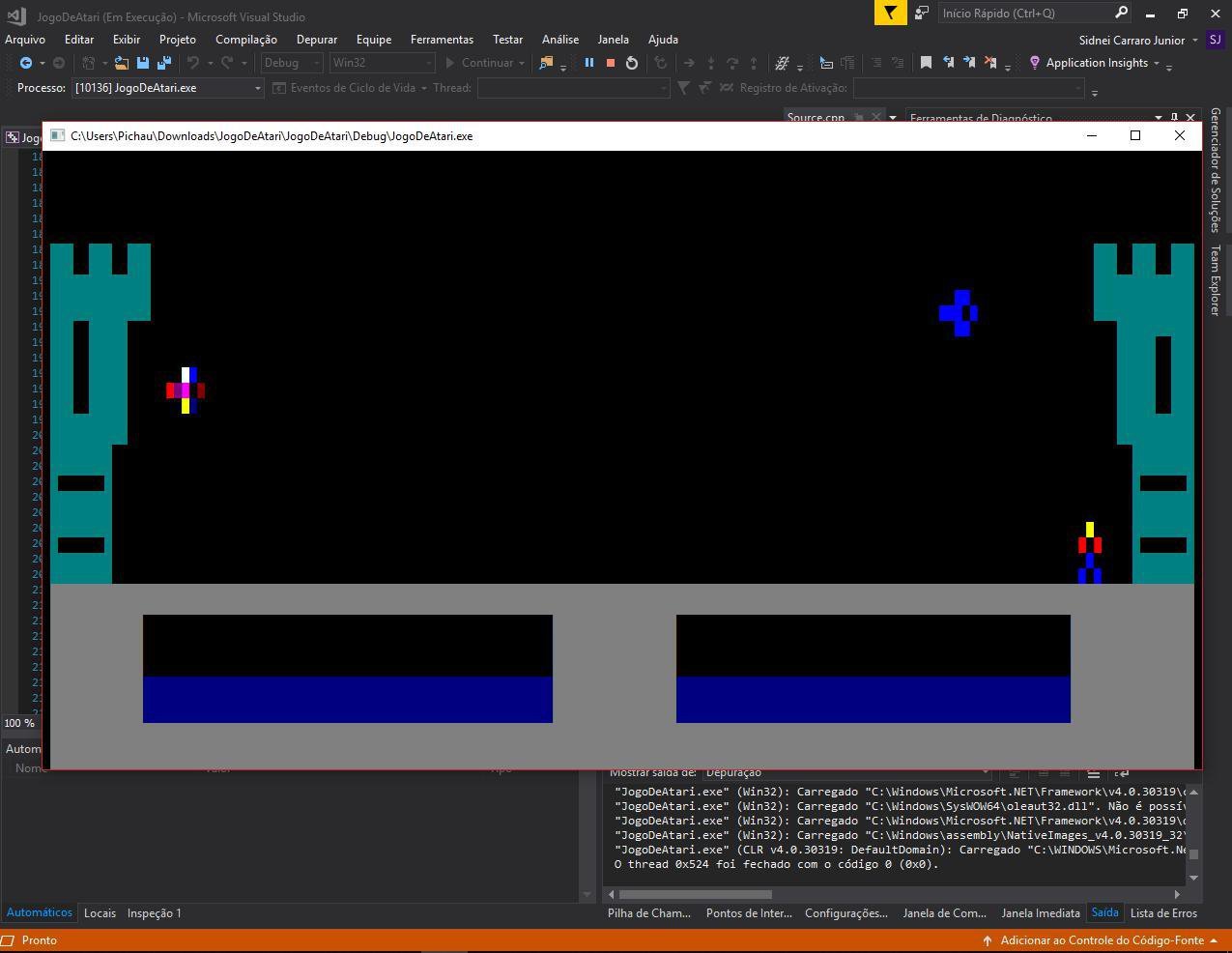Pause debugging with the Interromper Tudo icon
The height and width of the screenshot is (953, 1232).
point(589,62)
